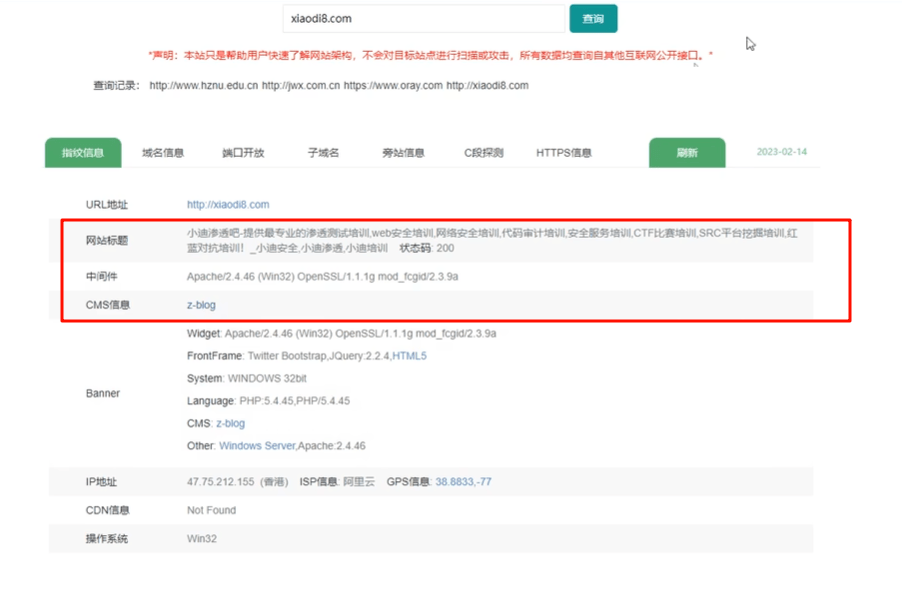Open the 子域名 tab
This screenshot has width=902, height=604.
point(323,152)
